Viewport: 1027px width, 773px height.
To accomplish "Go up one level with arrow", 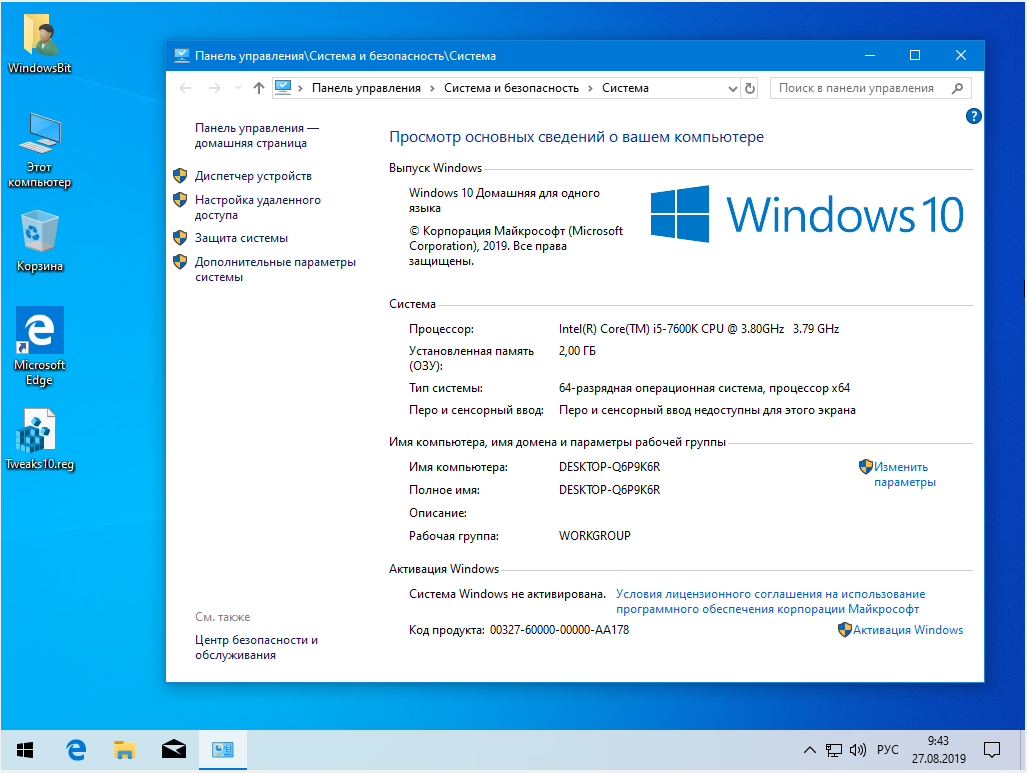I will coord(259,88).
